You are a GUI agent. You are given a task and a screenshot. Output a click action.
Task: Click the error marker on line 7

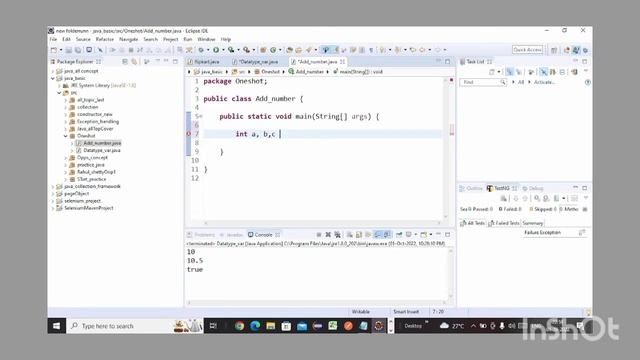(189, 134)
